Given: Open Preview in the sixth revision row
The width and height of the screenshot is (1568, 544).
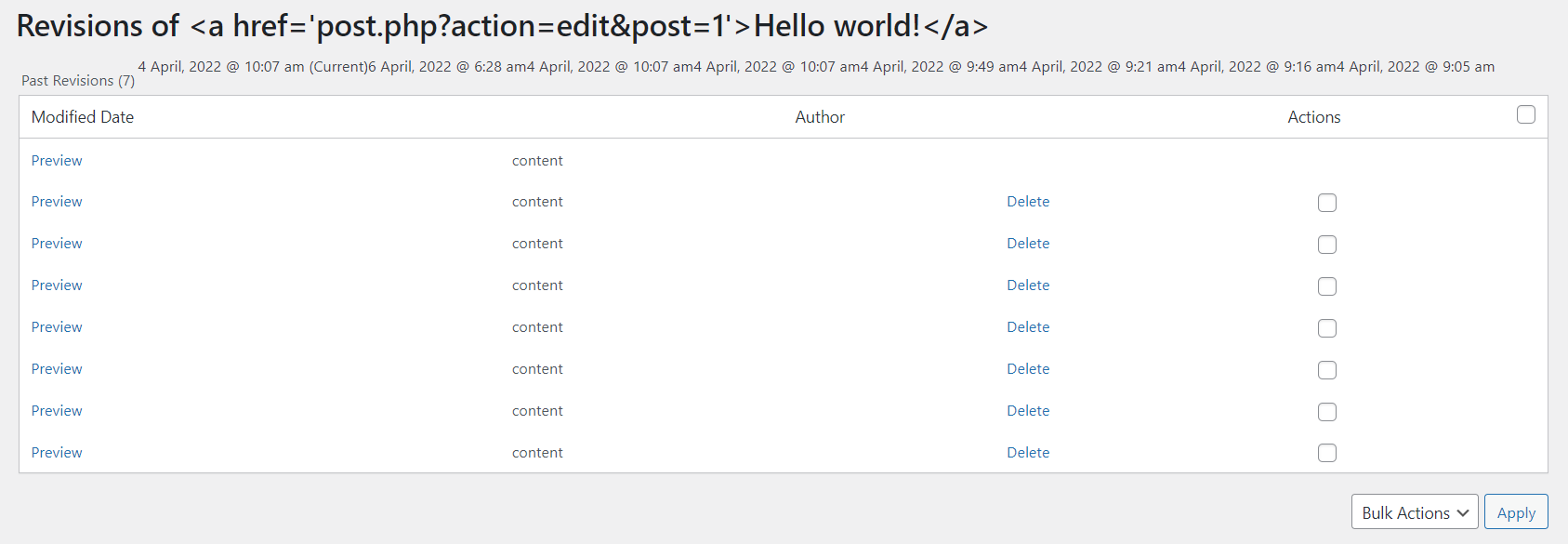Looking at the screenshot, I should coord(57,369).
